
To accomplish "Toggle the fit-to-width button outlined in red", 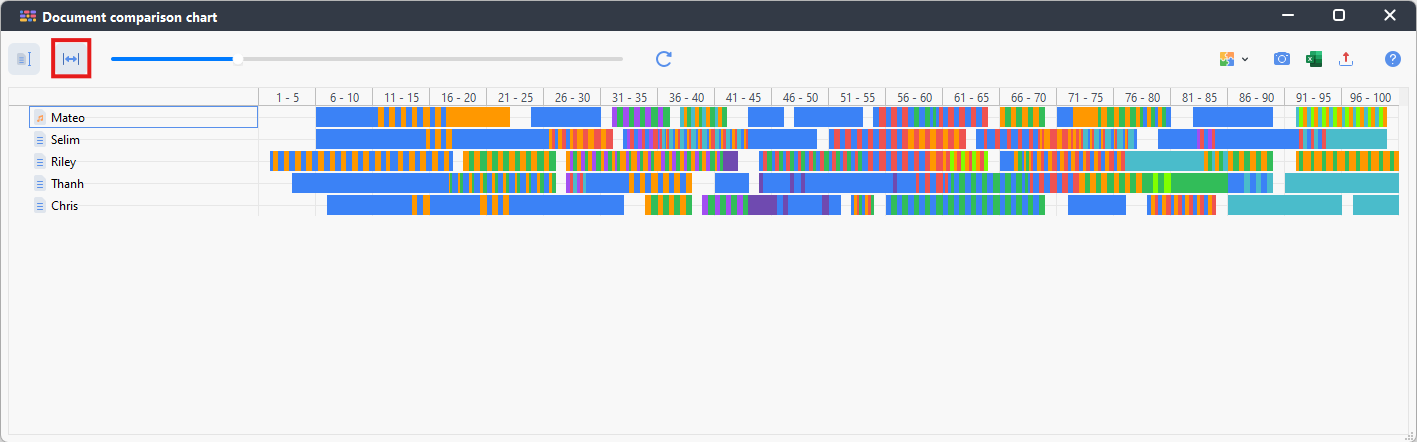I will coord(71,59).
